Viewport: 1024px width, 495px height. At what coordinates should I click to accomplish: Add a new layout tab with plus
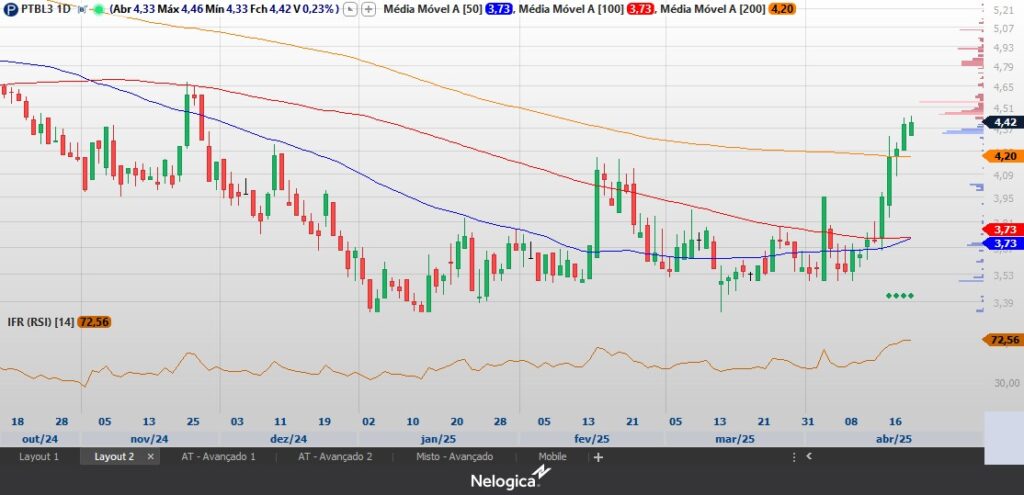(598, 457)
